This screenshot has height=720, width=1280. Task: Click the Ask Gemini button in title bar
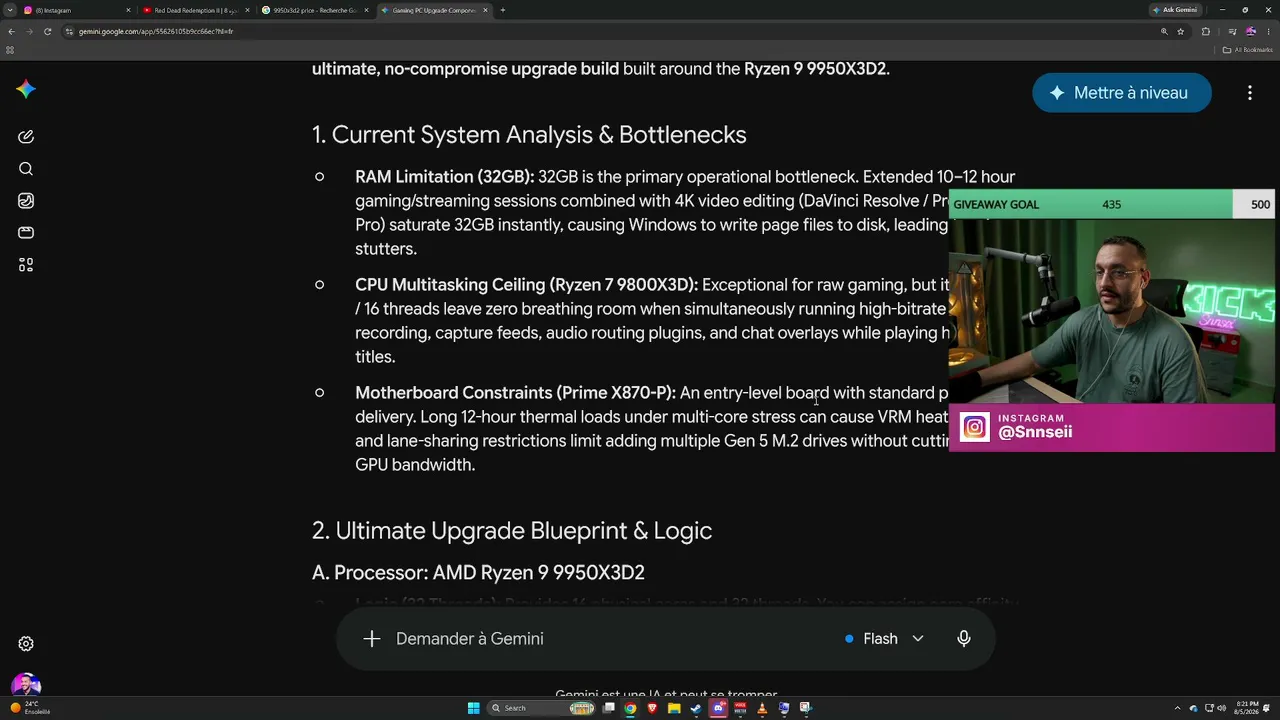click(1175, 10)
